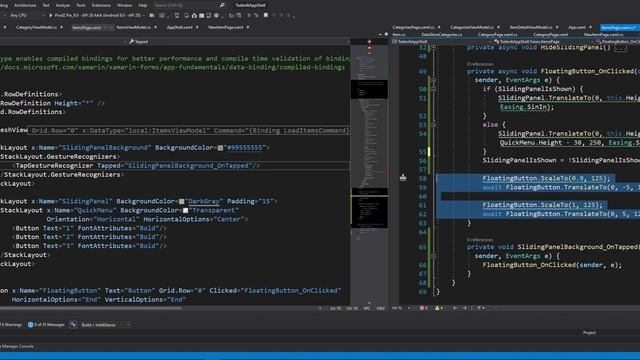
Task: Switch to the AppShell.xaml tab
Action: (180, 27)
